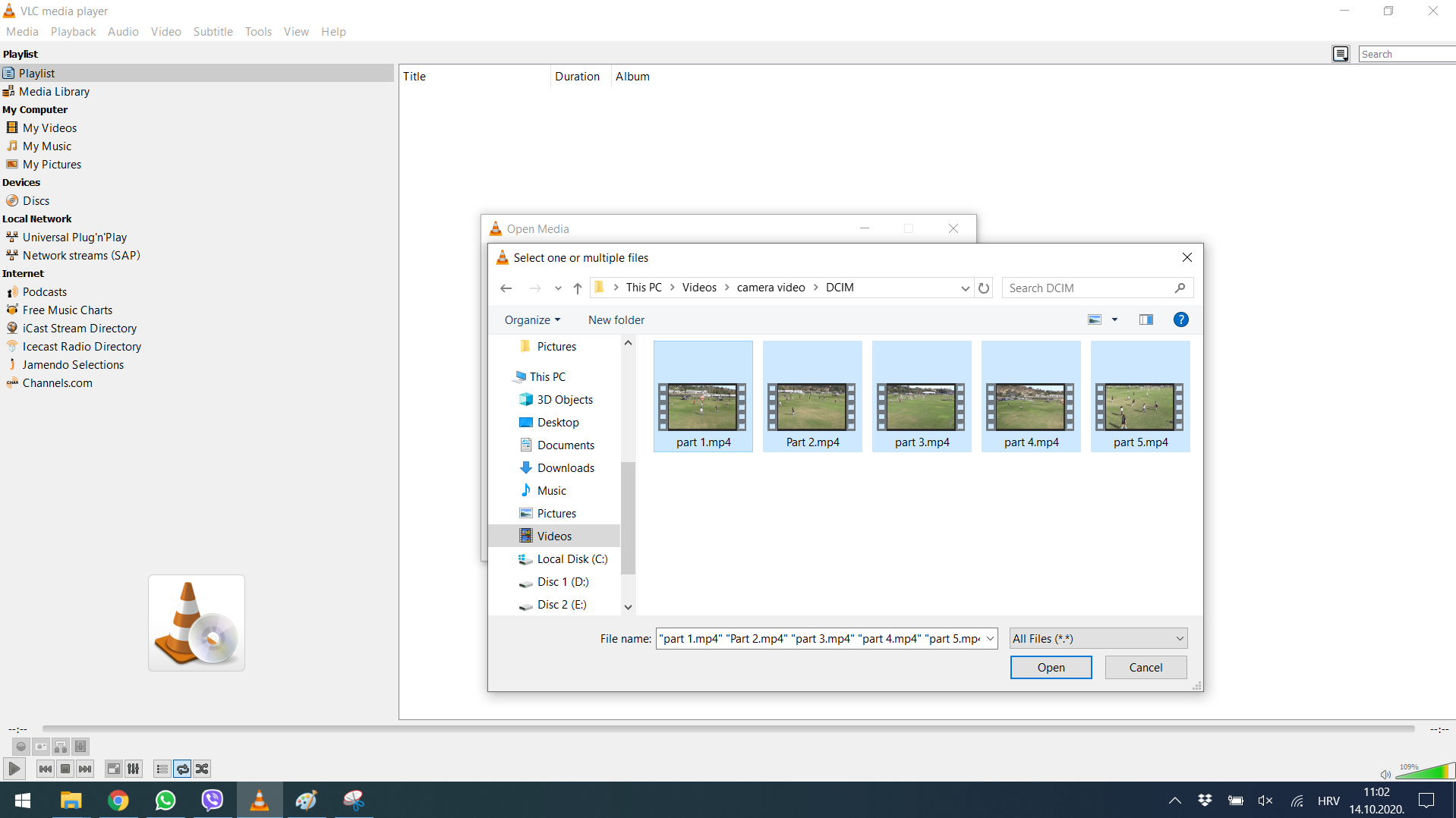Viewport: 1456px width, 818px height.
Task: Show the preview pane in the file dialog
Action: 1145,319
